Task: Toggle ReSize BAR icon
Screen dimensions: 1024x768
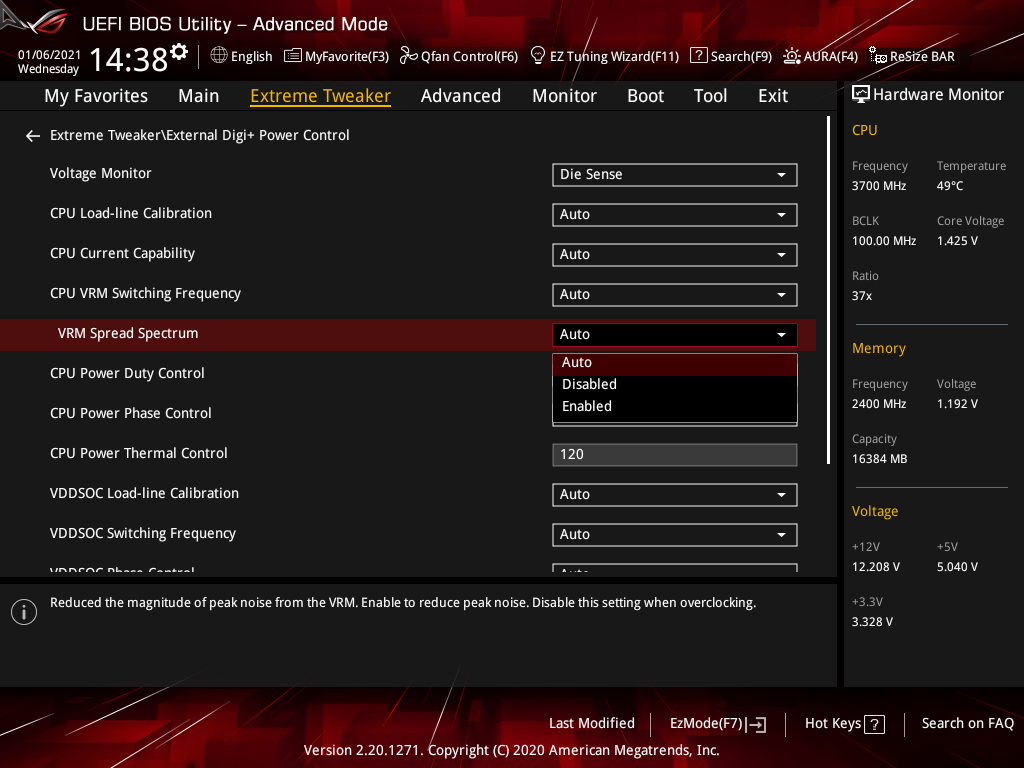Action: click(878, 56)
